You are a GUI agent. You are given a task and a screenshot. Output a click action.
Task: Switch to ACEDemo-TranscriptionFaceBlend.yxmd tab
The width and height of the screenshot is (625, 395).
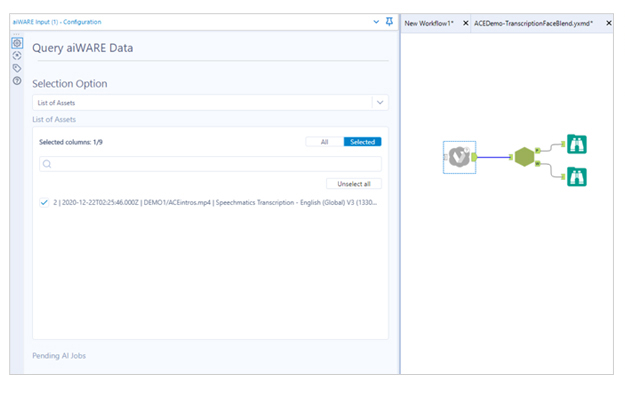(533, 23)
